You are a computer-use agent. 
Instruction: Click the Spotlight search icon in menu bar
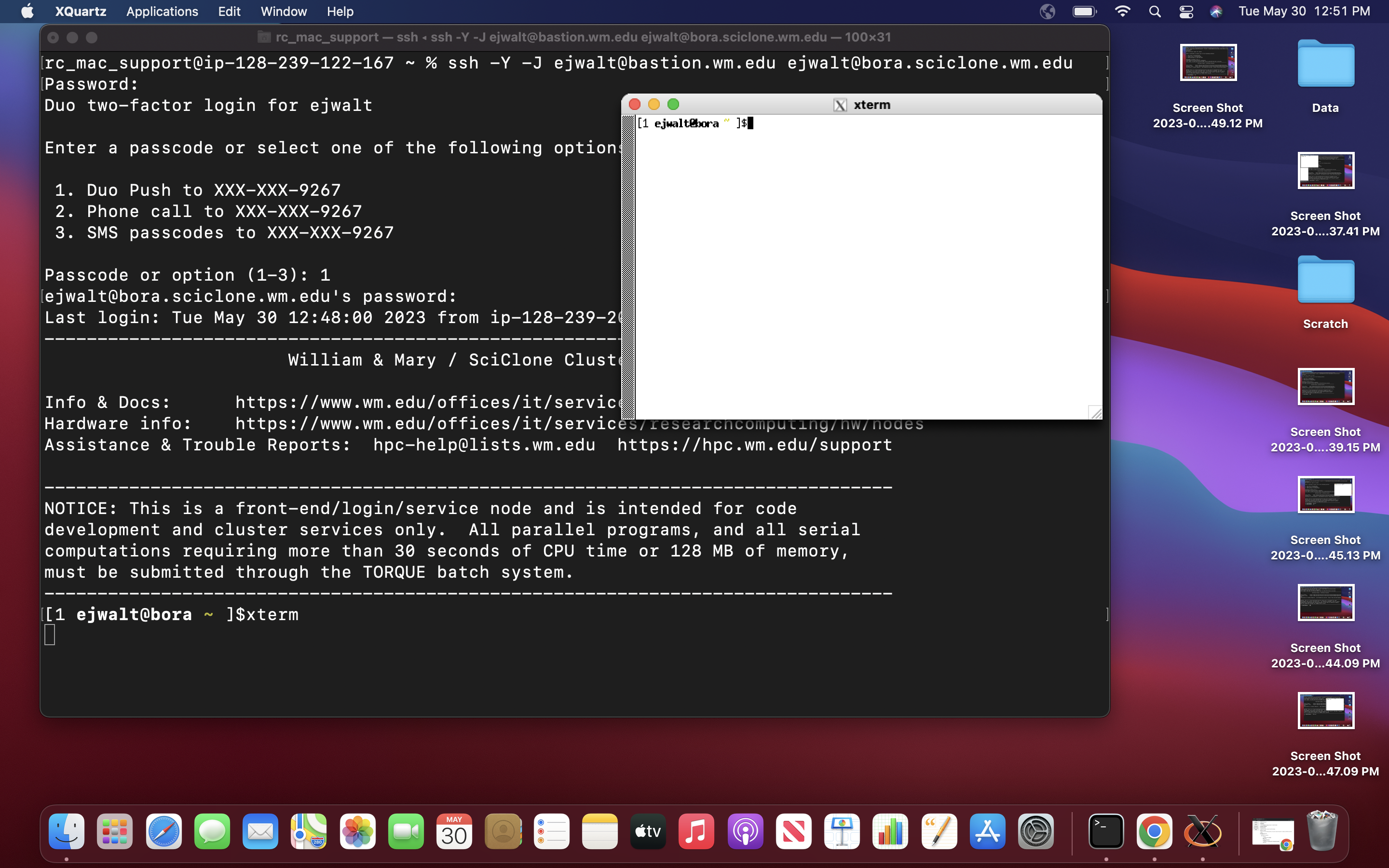[1155, 12]
